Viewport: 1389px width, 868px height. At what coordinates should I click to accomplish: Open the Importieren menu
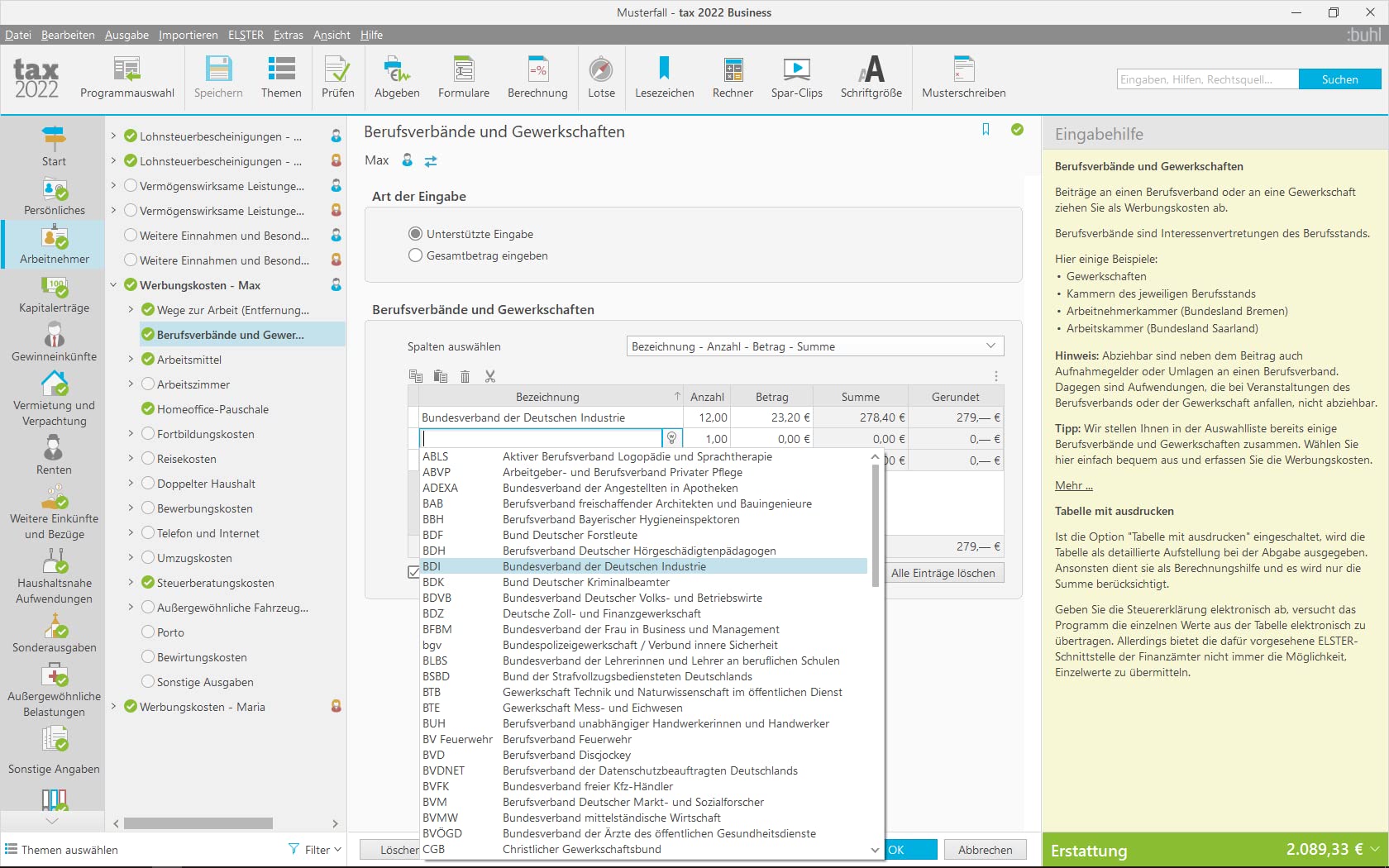click(x=189, y=35)
